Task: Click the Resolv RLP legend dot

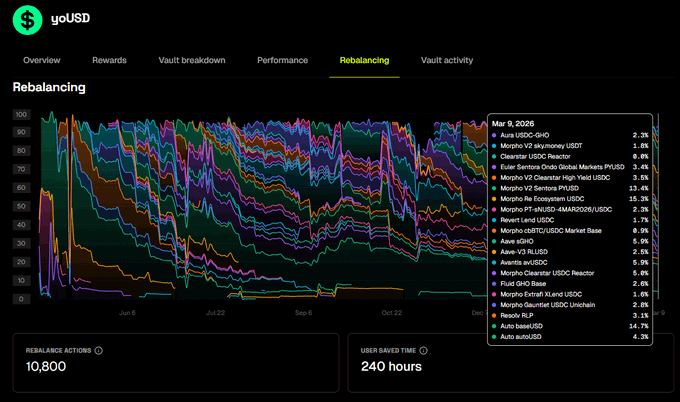Action: tap(495, 316)
